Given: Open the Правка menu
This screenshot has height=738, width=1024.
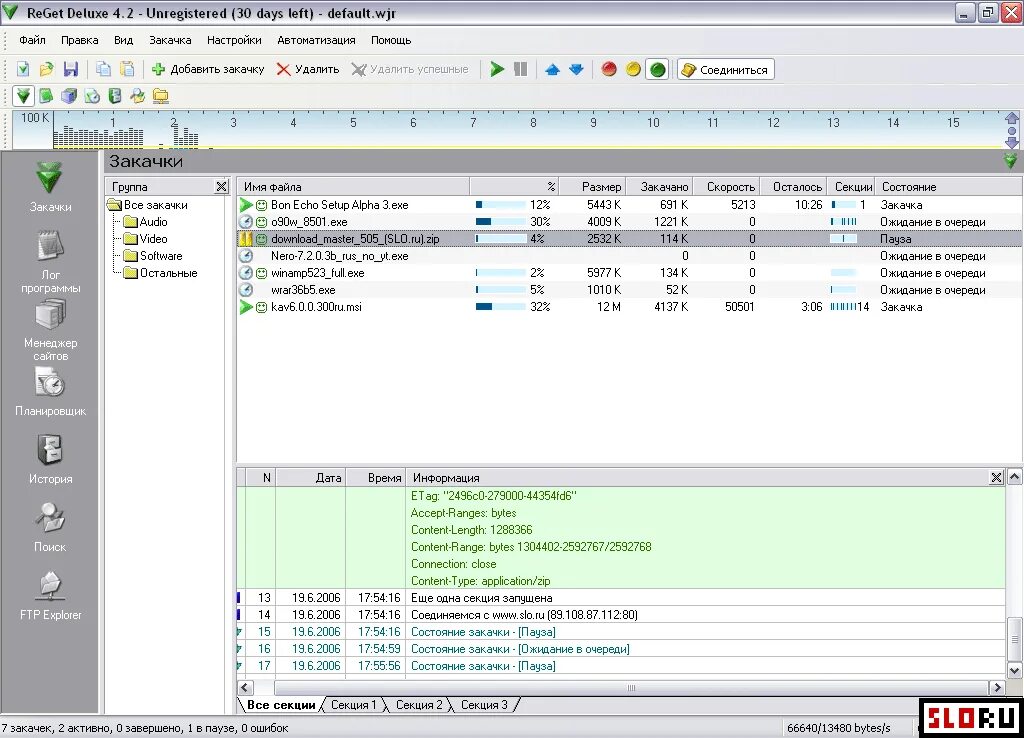Looking at the screenshot, I should tap(80, 40).
